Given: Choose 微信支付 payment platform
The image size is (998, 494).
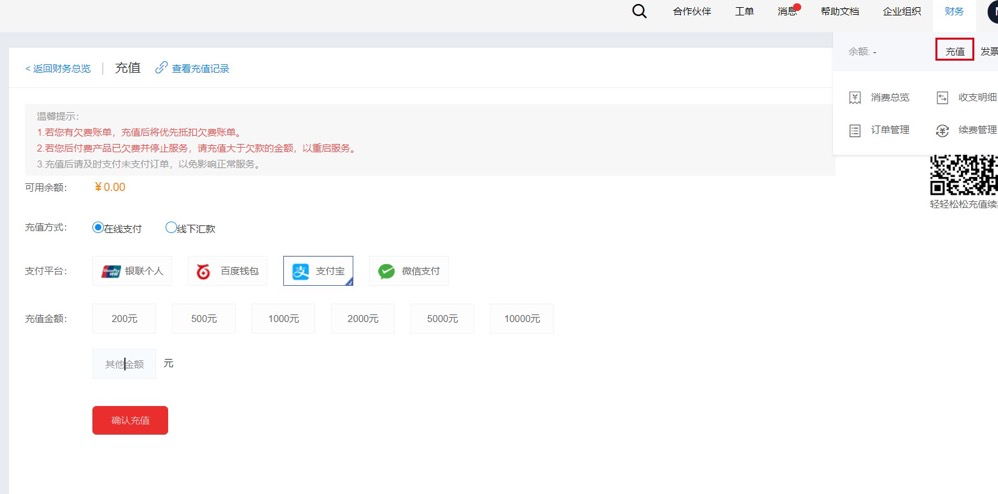Looking at the screenshot, I should tap(409, 271).
